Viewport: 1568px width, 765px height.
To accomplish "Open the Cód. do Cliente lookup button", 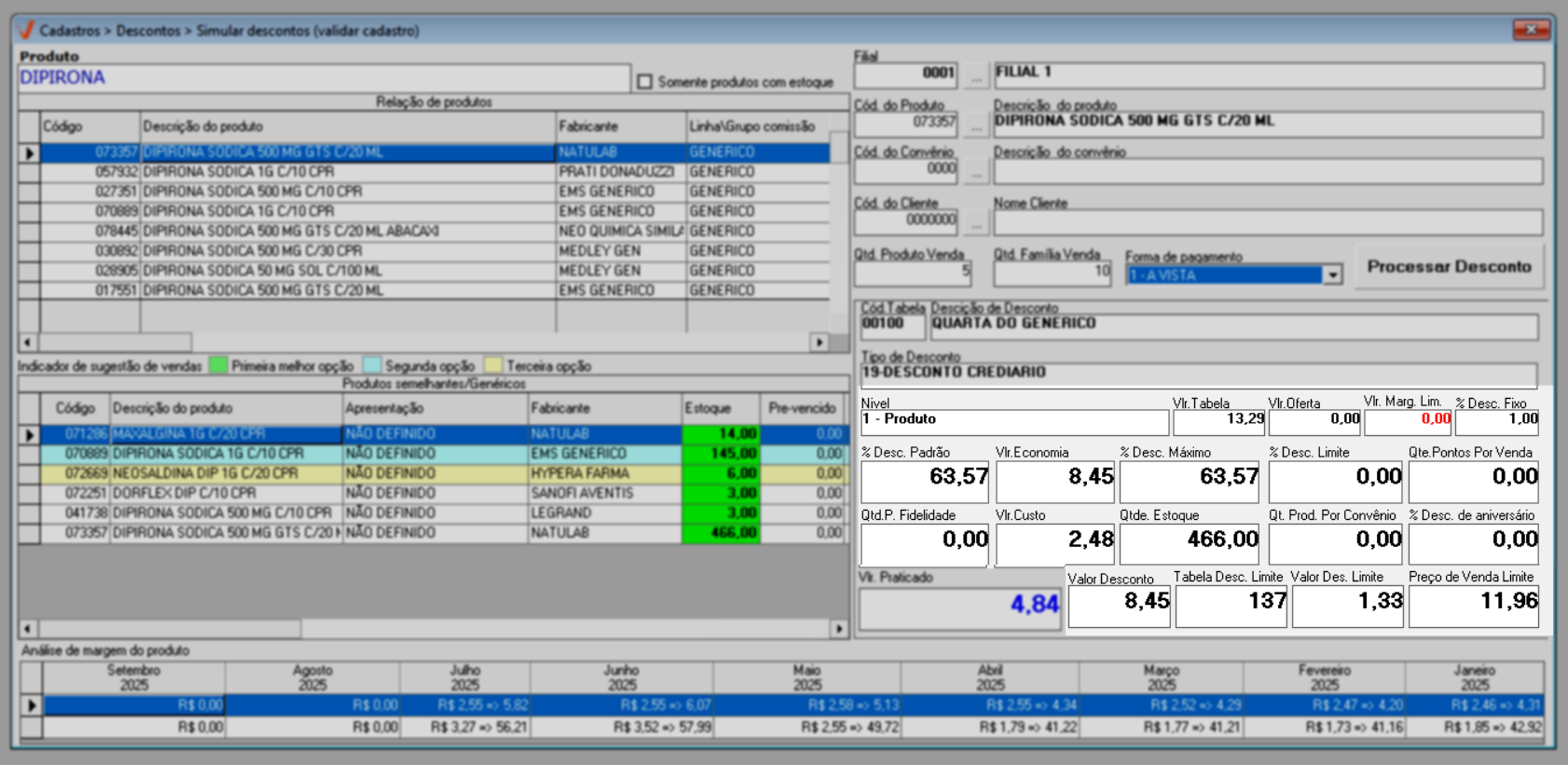I will (x=976, y=222).
